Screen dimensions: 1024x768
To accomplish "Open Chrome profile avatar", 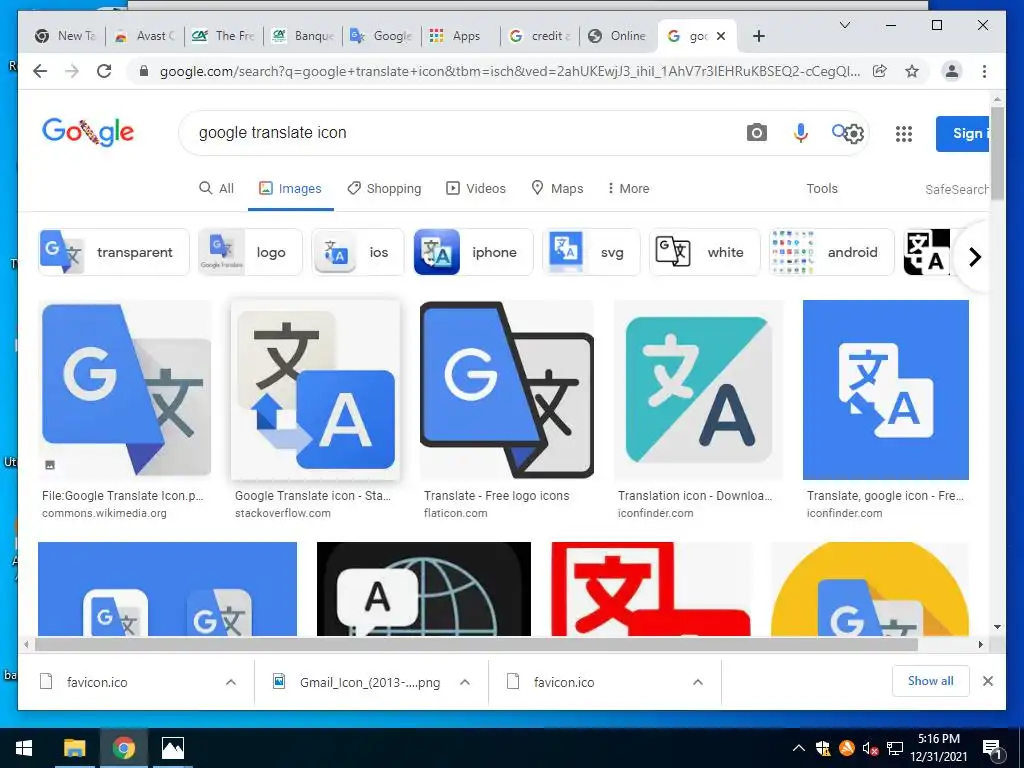I will [952, 71].
